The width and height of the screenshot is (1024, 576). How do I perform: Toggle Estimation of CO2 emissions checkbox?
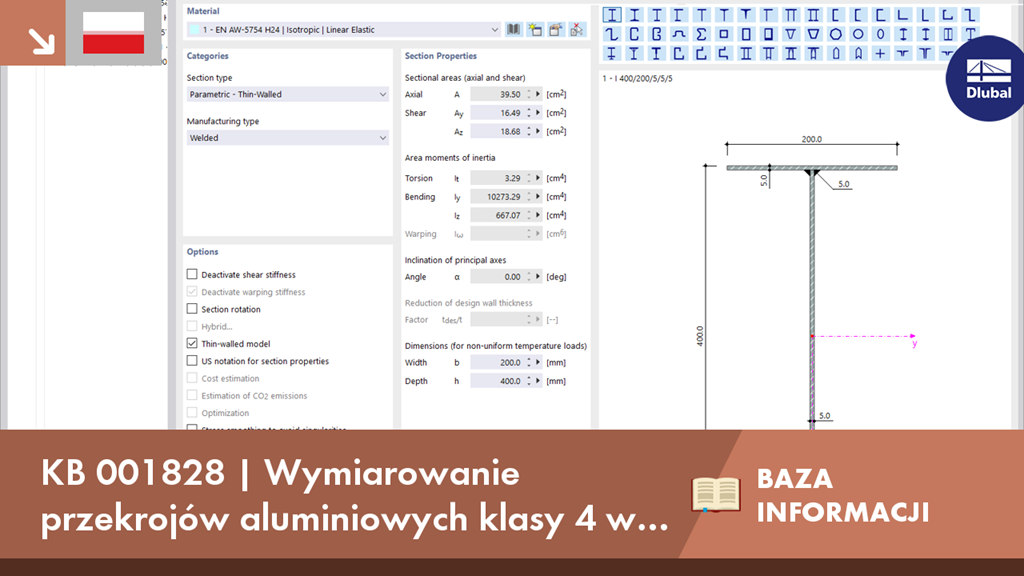(x=192, y=395)
